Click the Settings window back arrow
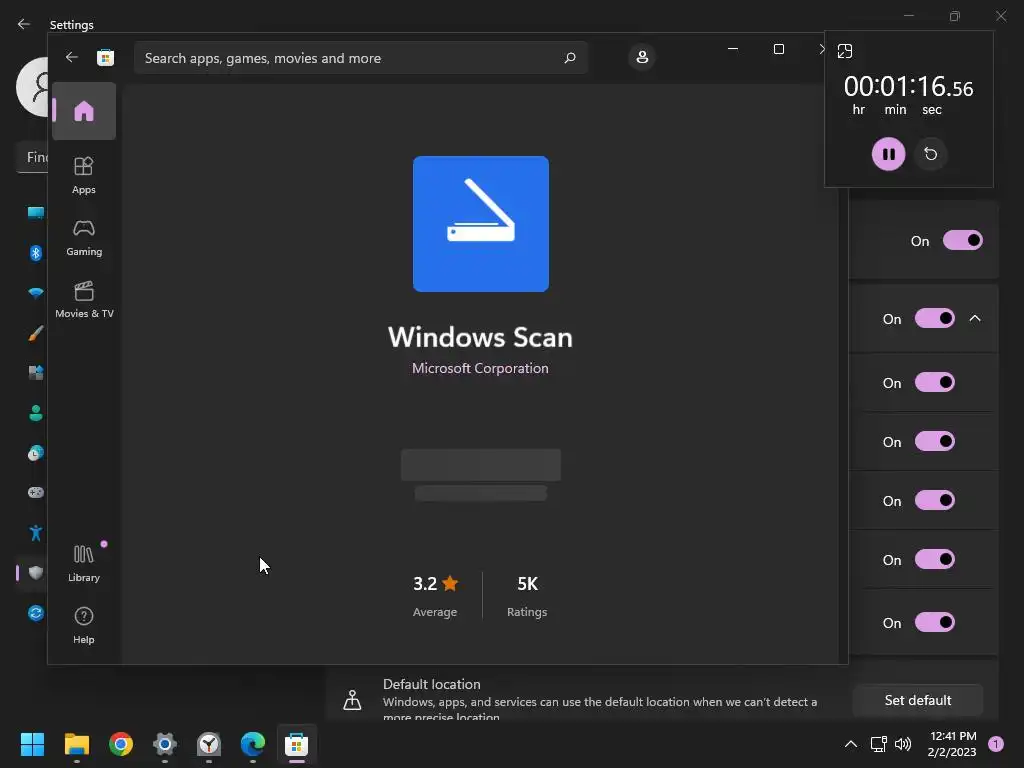Screen dimensions: 1024x768 pyautogui.click(x=24, y=24)
